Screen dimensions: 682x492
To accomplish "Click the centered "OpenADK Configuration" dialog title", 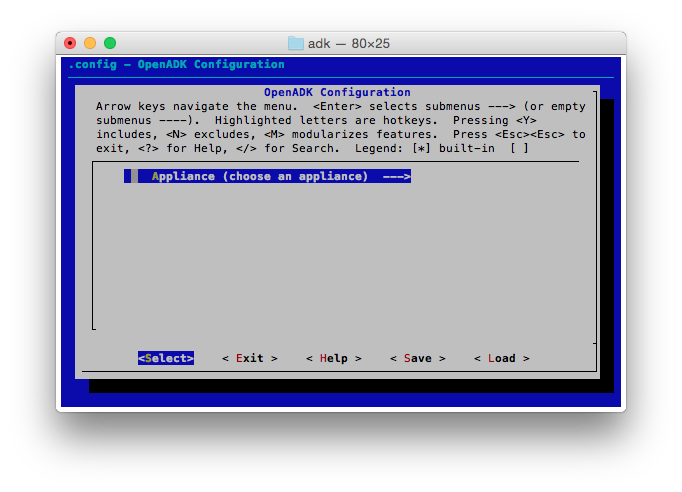I will pos(337,92).
